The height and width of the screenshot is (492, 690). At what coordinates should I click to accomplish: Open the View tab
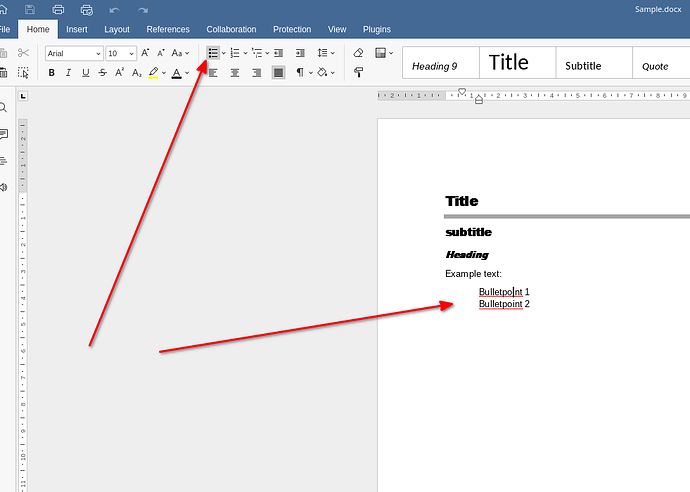(x=337, y=29)
